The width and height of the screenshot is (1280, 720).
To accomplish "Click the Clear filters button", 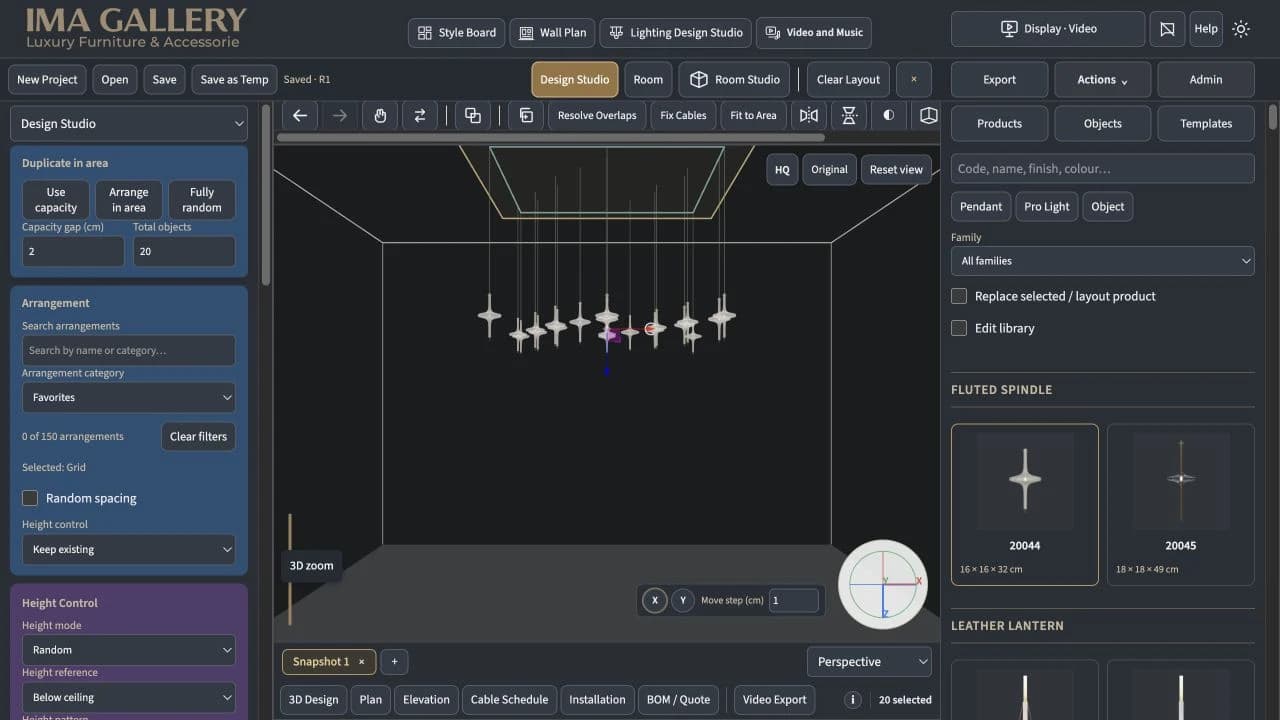I will point(198,436).
